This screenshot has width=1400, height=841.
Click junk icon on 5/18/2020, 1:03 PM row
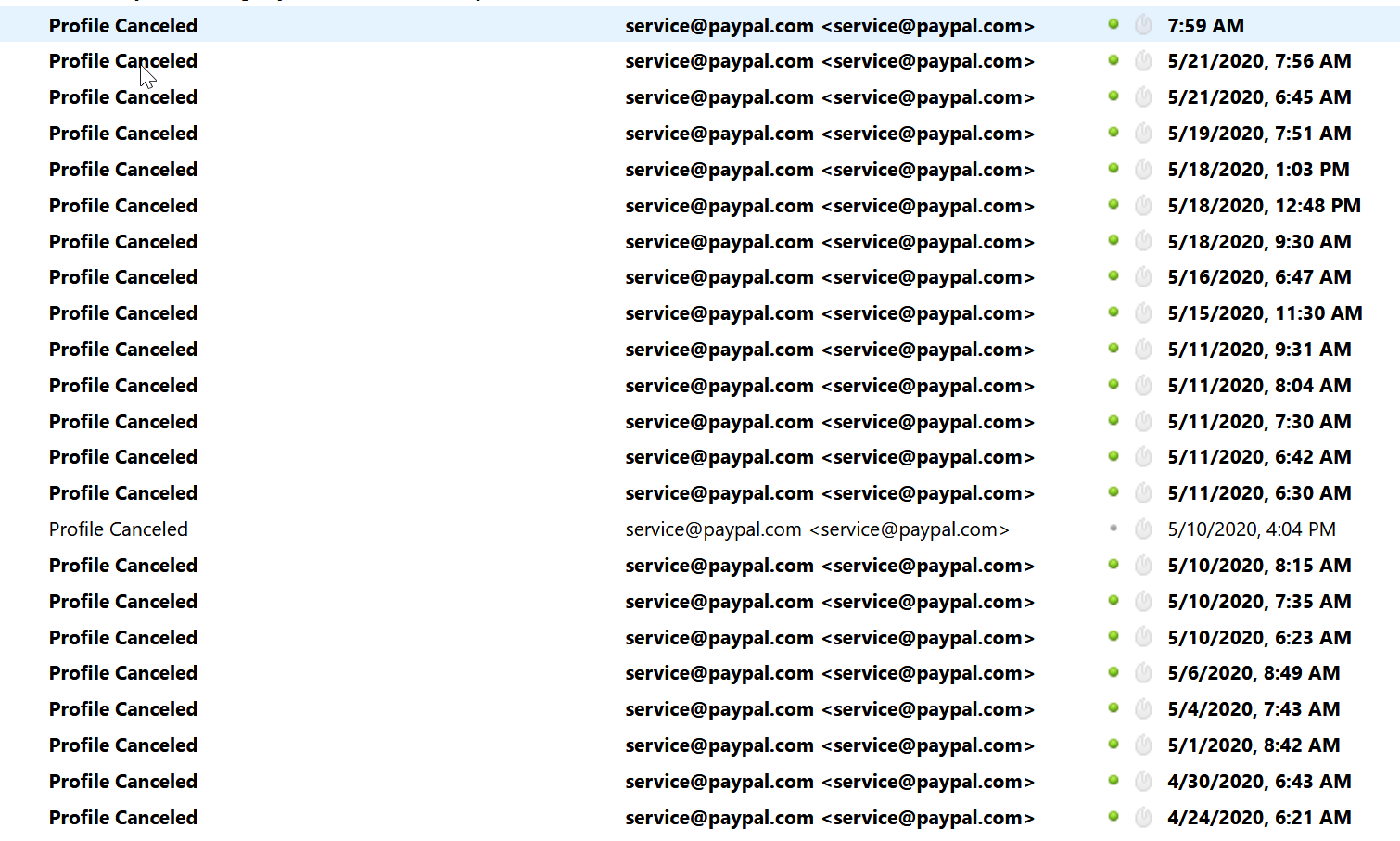pyautogui.click(x=1143, y=169)
